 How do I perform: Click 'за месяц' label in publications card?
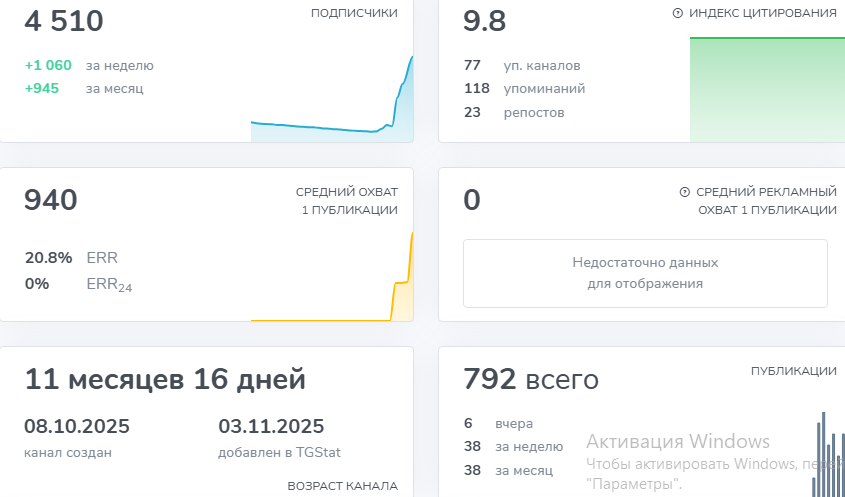[524, 471]
